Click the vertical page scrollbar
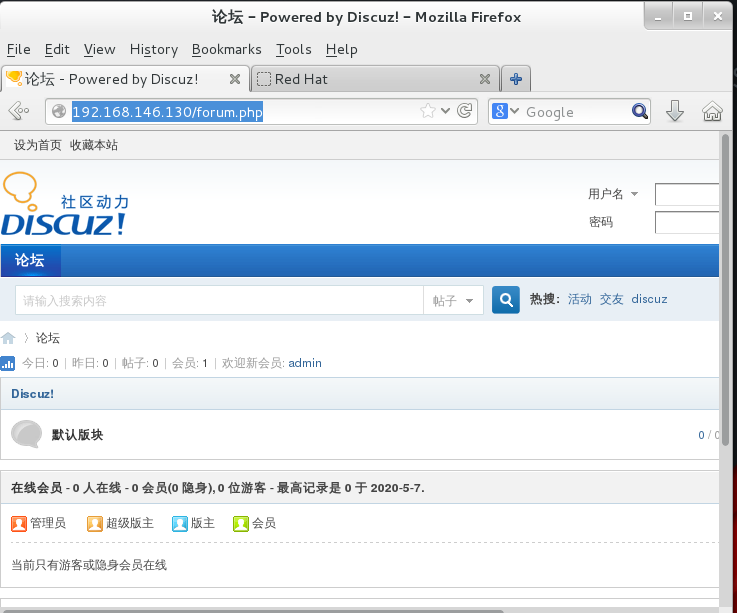 725,290
